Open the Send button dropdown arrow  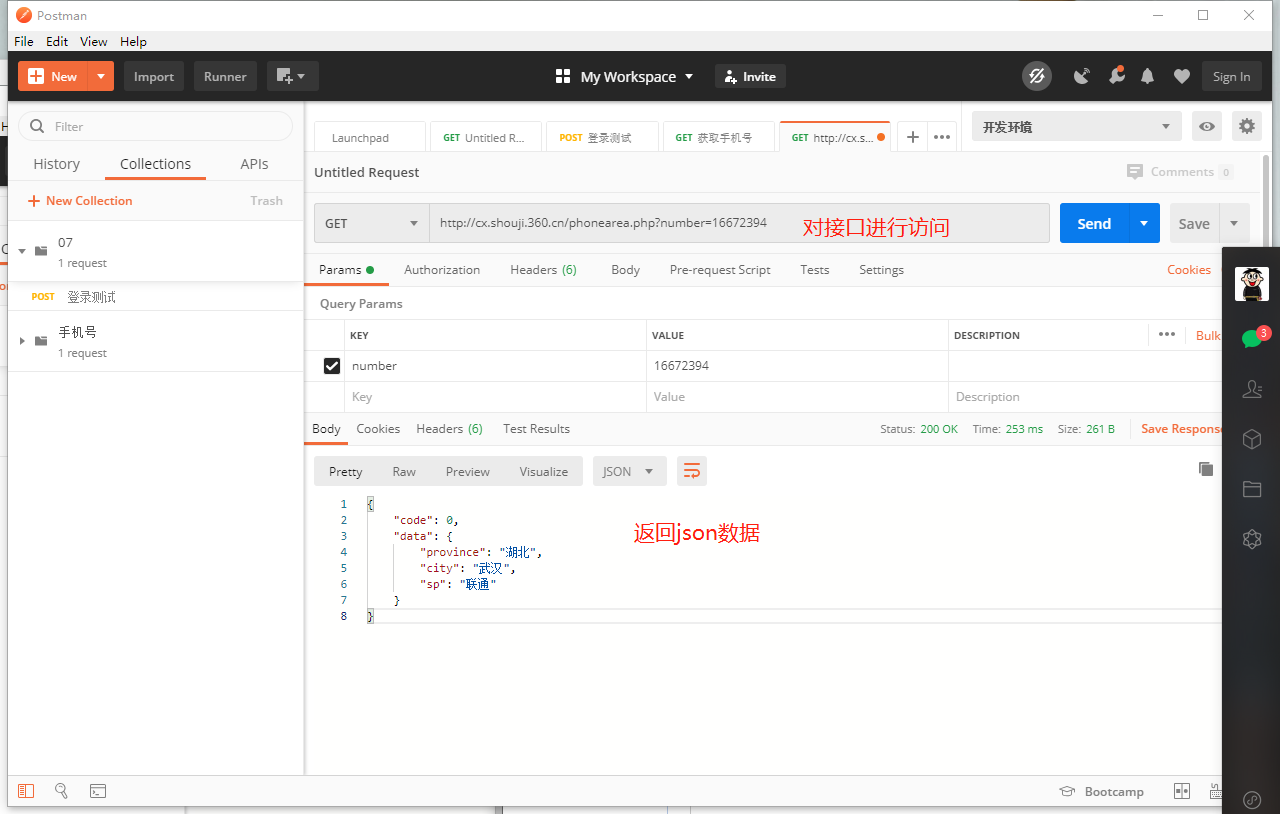click(x=1144, y=223)
